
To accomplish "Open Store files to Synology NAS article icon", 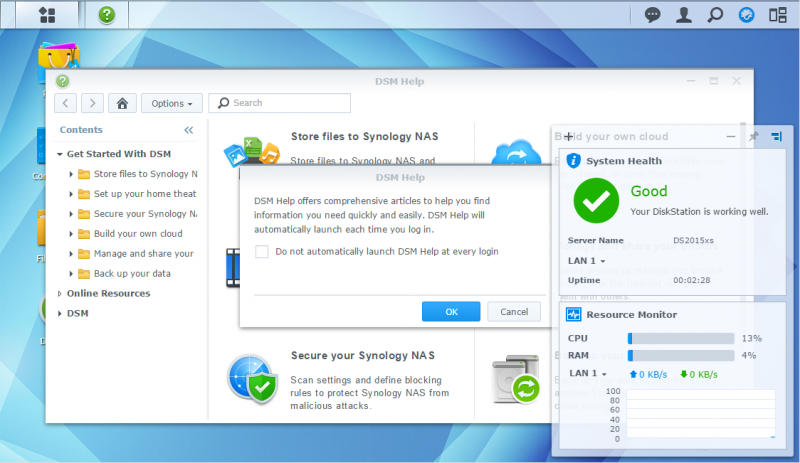I will click(252, 151).
